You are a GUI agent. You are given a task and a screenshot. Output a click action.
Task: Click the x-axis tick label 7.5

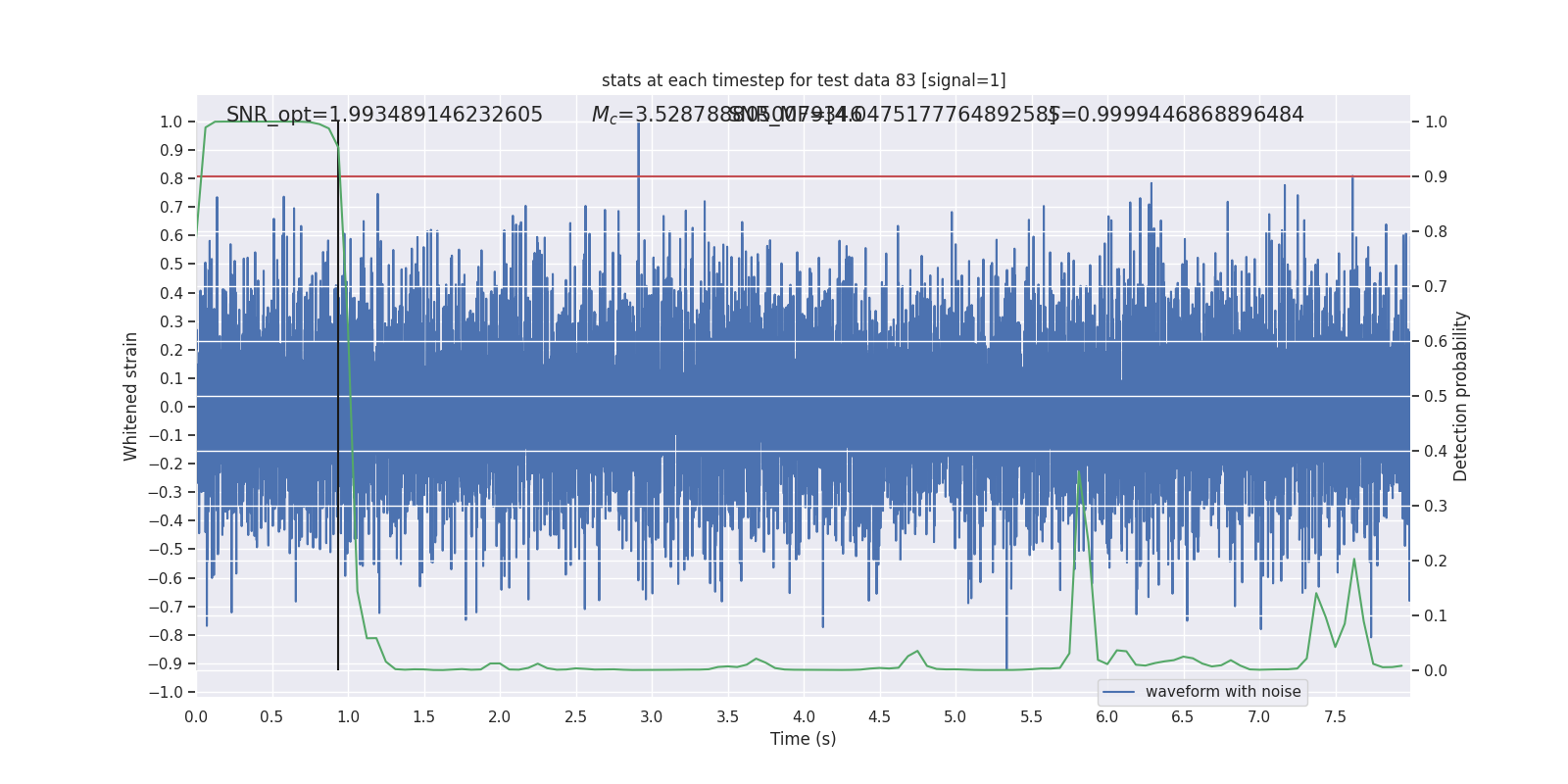[x=1335, y=716]
